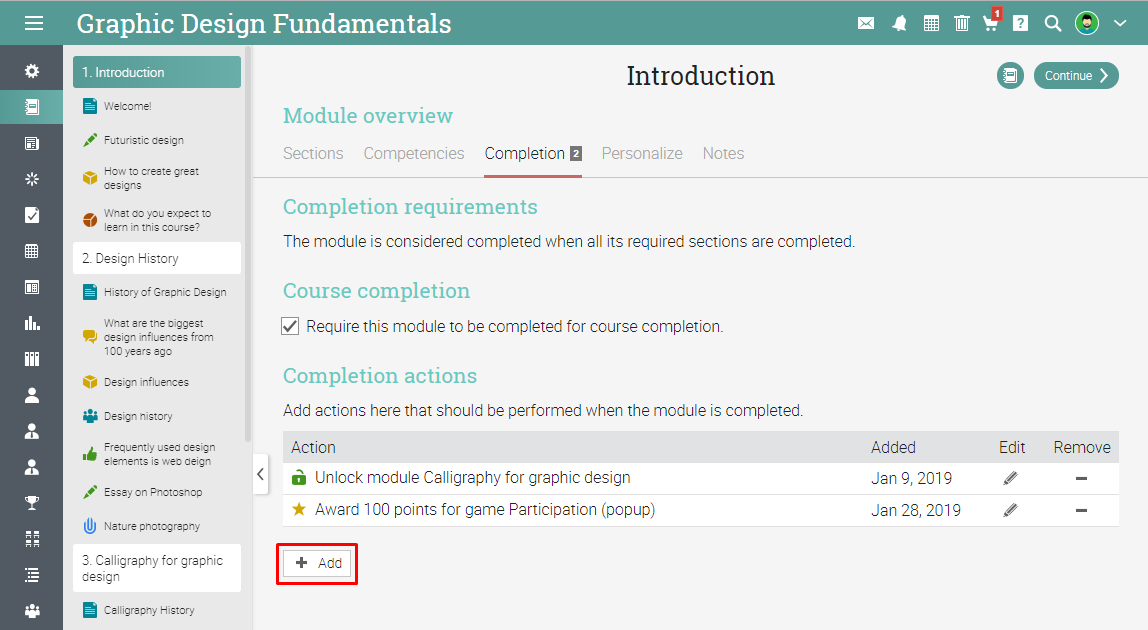Edit the Unlock module Calligraphy action
Viewport: 1148px width, 630px height.
[x=1010, y=478]
